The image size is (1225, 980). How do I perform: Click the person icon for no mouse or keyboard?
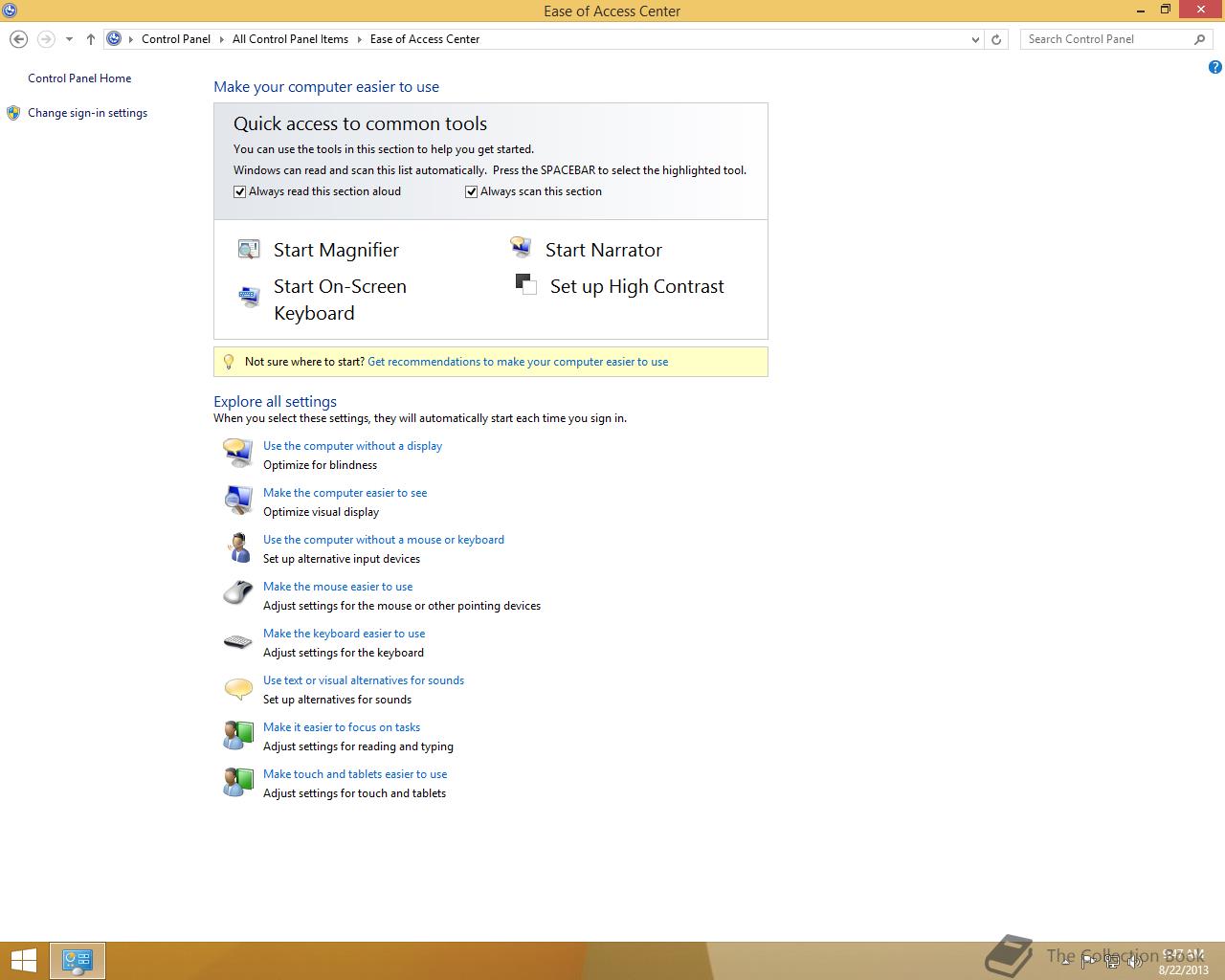coord(237,546)
